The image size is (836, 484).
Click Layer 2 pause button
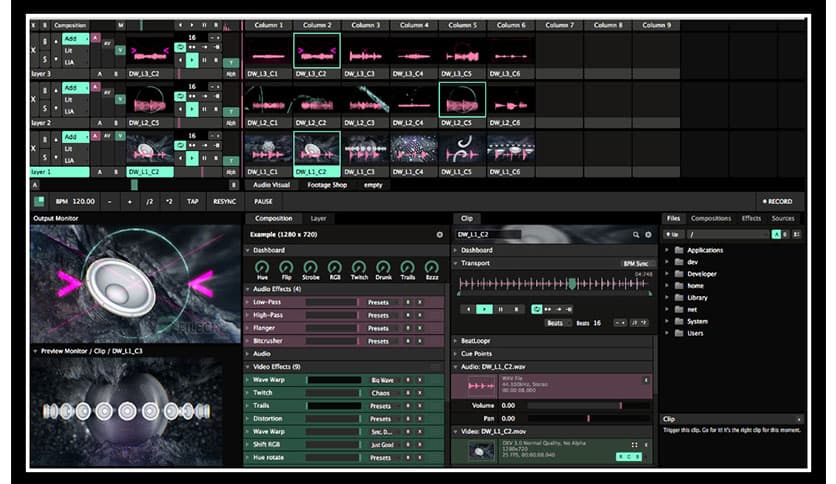click(204, 109)
